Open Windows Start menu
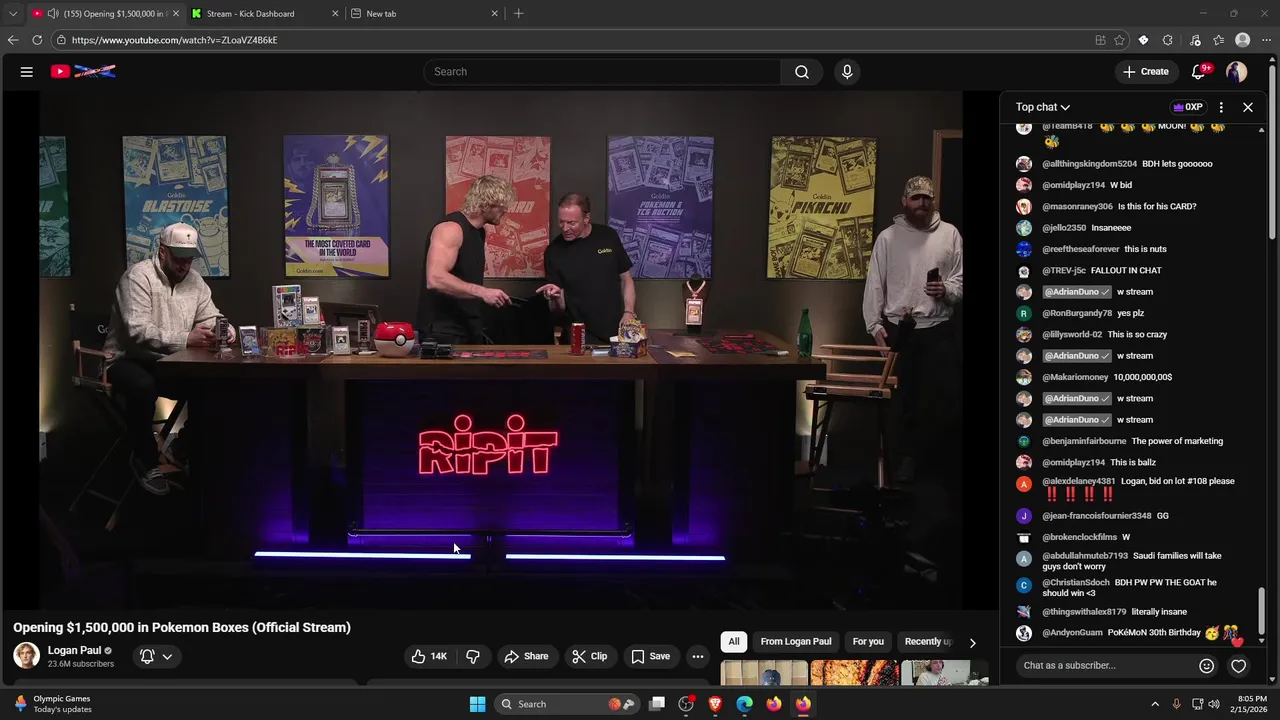This screenshot has height=720, width=1280. (477, 704)
